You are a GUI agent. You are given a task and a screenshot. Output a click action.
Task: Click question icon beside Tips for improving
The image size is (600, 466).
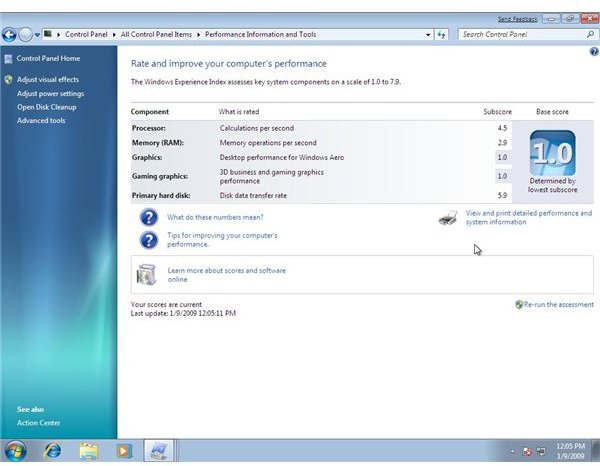(149, 240)
